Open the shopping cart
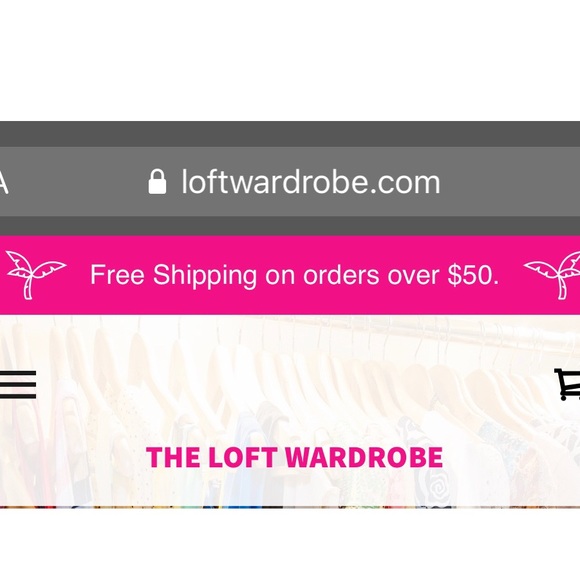The image size is (580, 580). [x=568, y=384]
